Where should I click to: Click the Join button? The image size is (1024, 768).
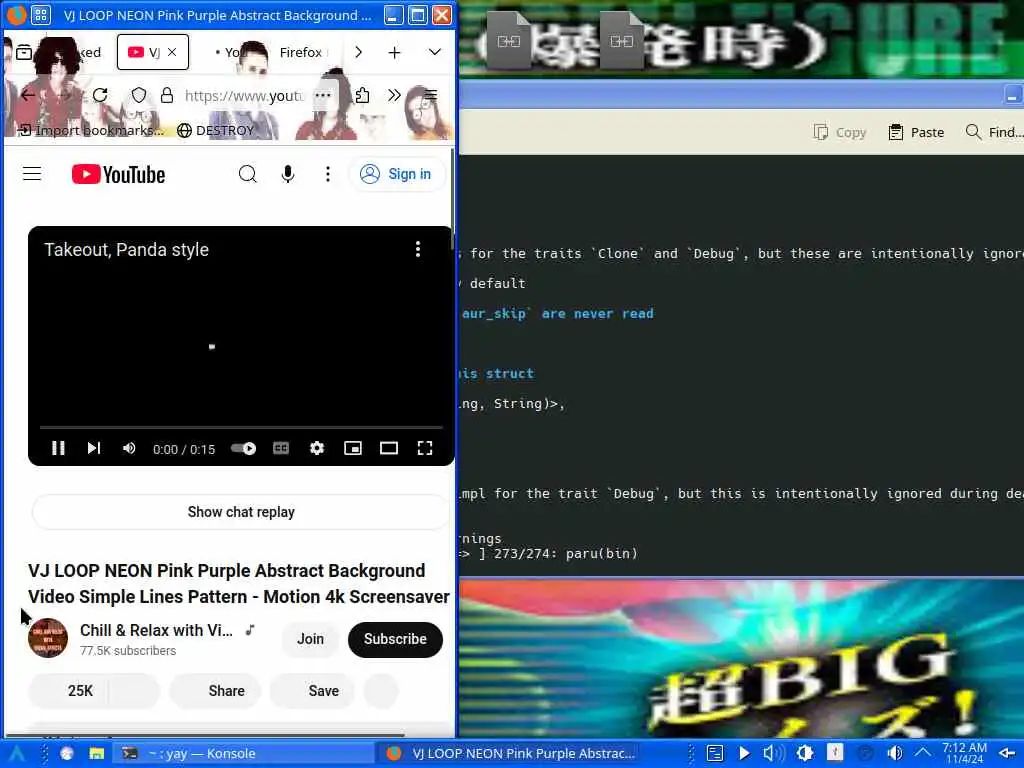(x=310, y=639)
